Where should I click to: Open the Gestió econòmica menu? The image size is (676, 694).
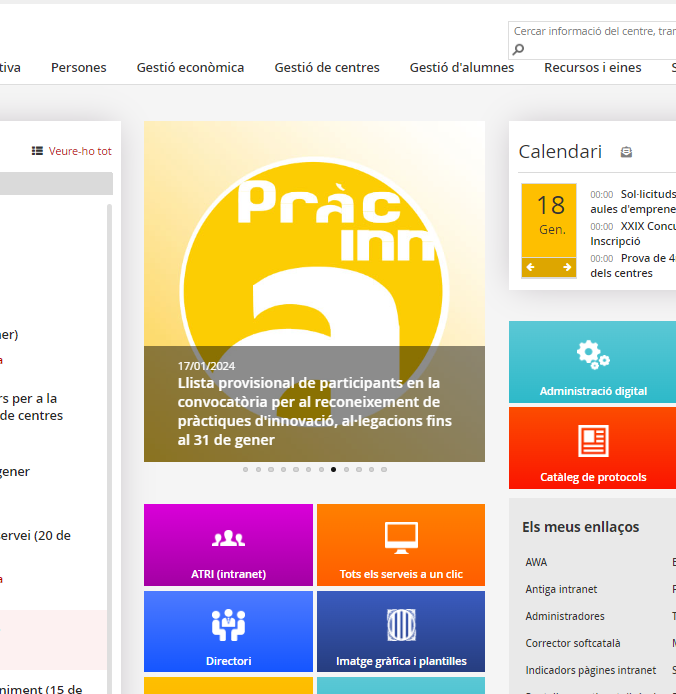pyautogui.click(x=190, y=68)
